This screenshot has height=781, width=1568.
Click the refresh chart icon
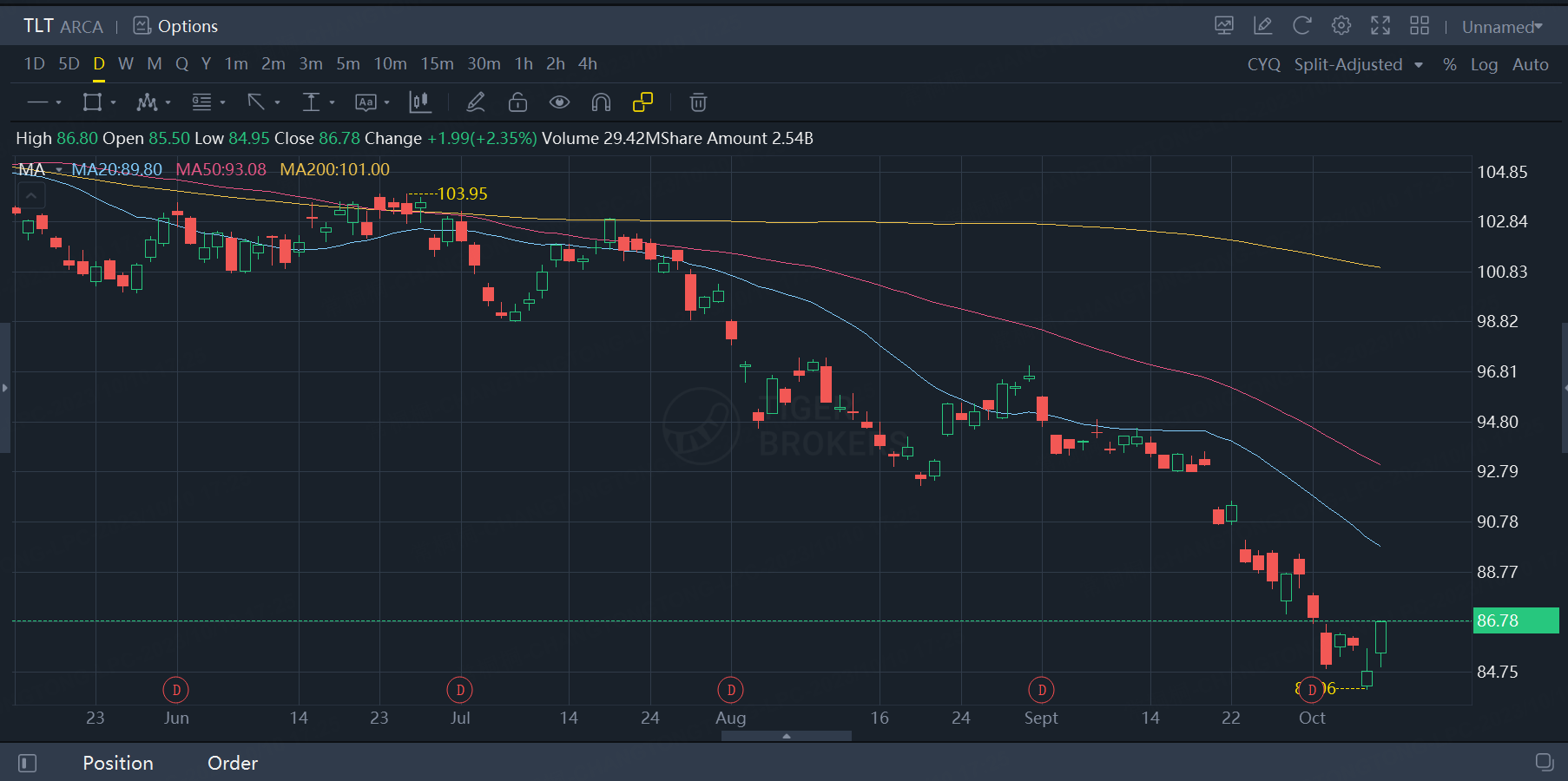pos(1301,26)
